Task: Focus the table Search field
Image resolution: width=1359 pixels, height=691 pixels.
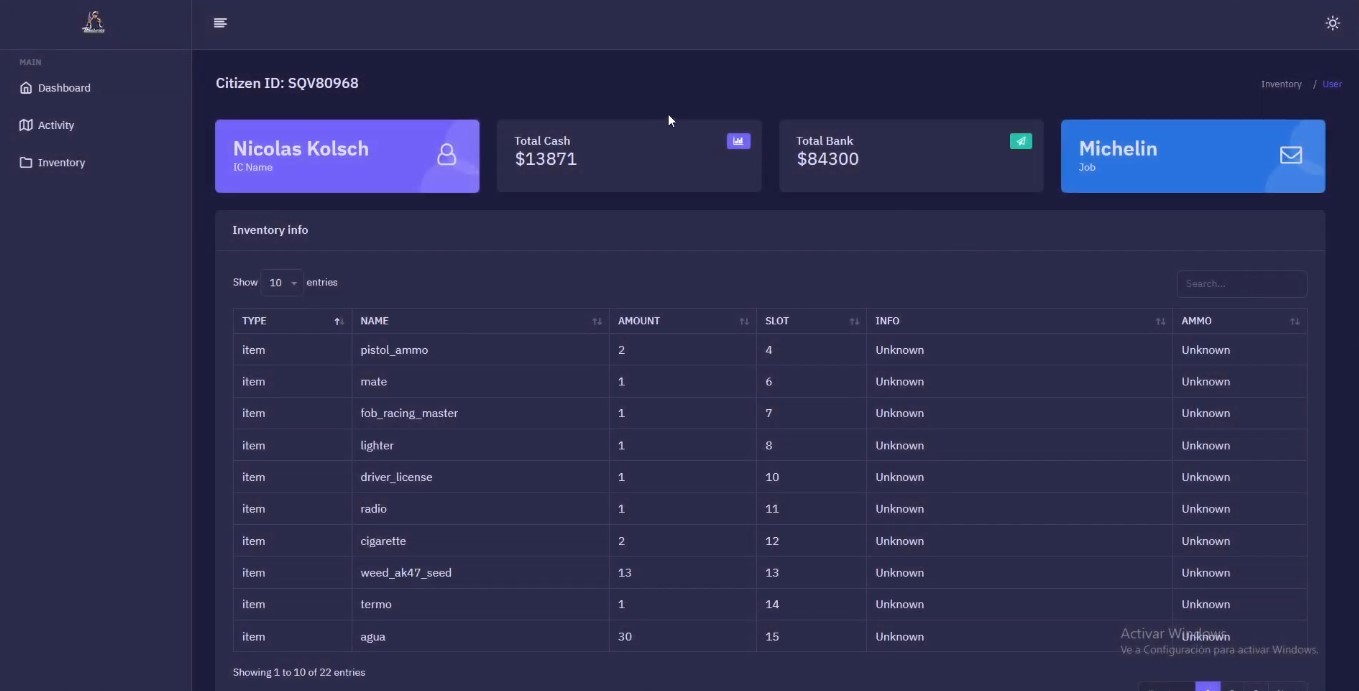Action: coord(1241,284)
